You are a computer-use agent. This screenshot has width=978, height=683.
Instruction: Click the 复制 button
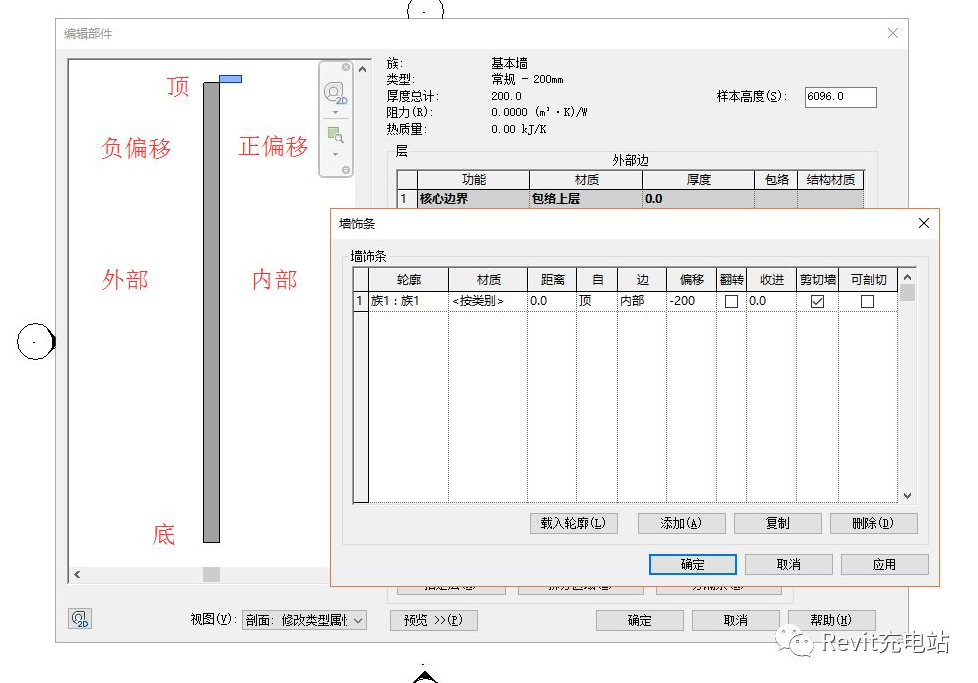[x=777, y=523]
